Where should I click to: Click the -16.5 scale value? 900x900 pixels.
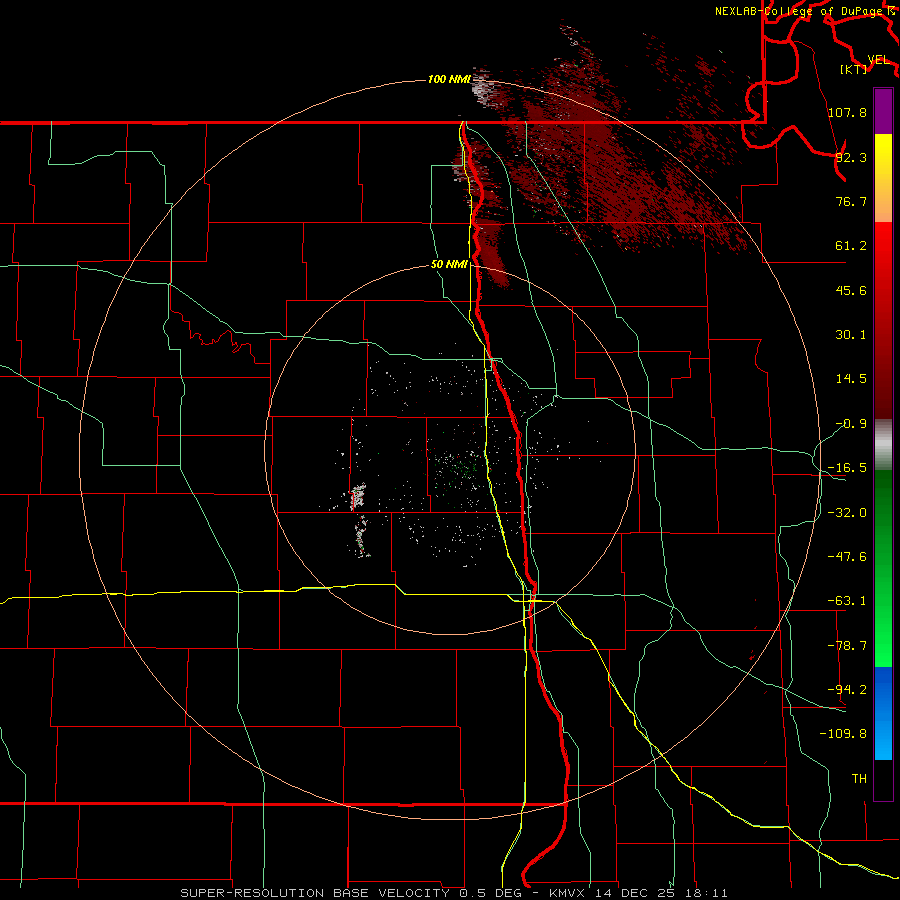point(847,468)
